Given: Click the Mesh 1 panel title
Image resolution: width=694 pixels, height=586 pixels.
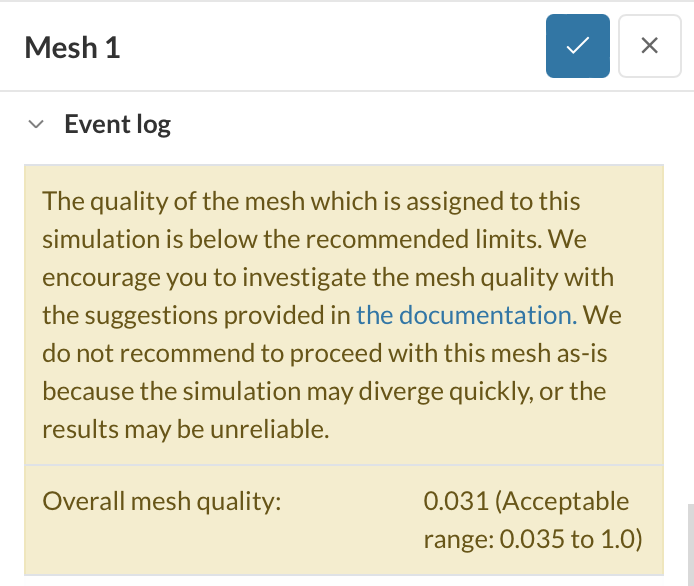Looking at the screenshot, I should click(72, 47).
